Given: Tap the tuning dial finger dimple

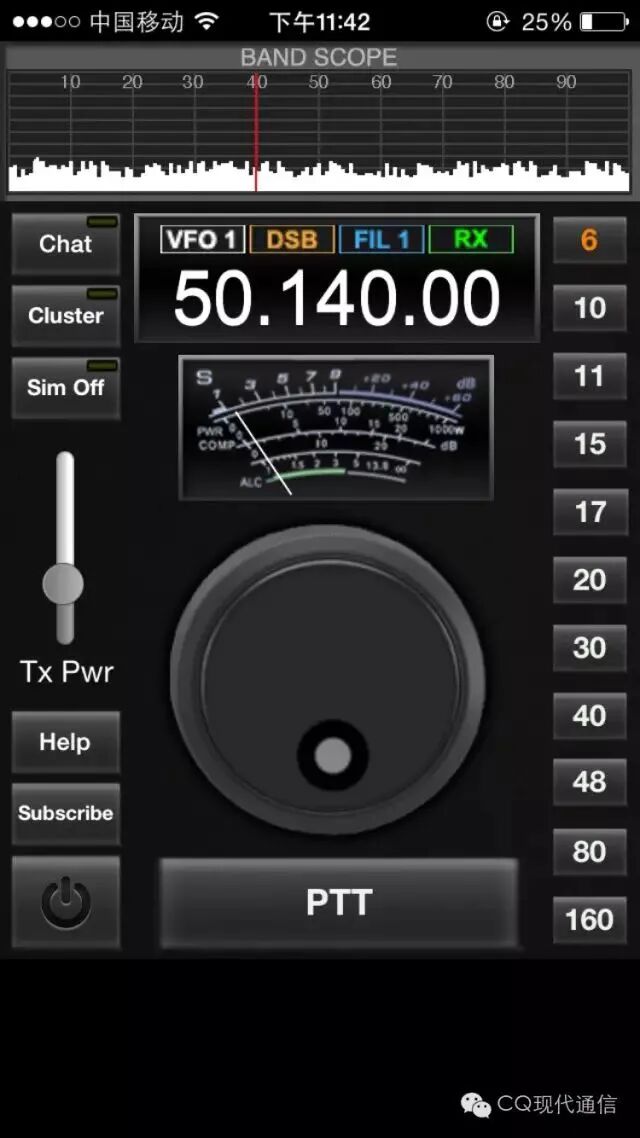Looking at the screenshot, I should click(x=333, y=755).
